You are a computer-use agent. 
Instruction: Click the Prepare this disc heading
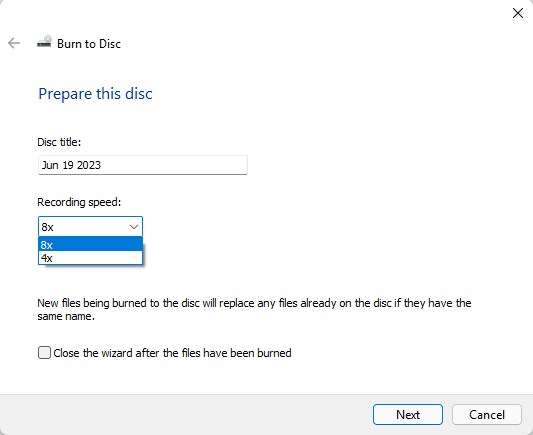(95, 94)
